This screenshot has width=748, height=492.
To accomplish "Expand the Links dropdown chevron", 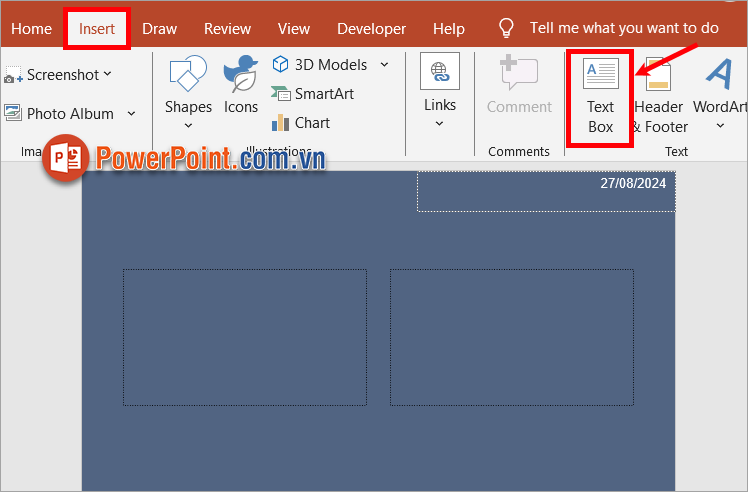I will [439, 124].
